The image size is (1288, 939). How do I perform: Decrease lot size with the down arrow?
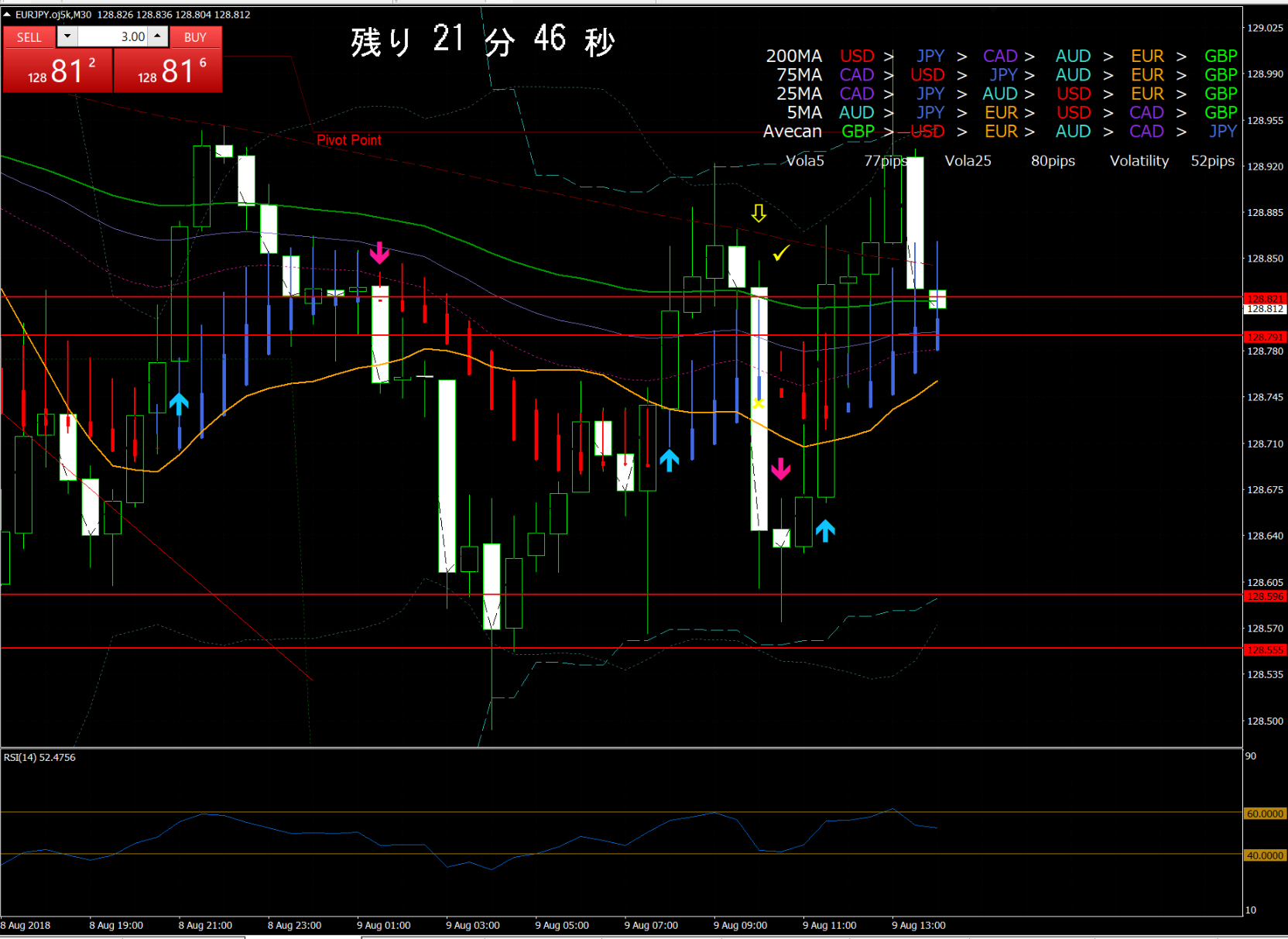[67, 36]
